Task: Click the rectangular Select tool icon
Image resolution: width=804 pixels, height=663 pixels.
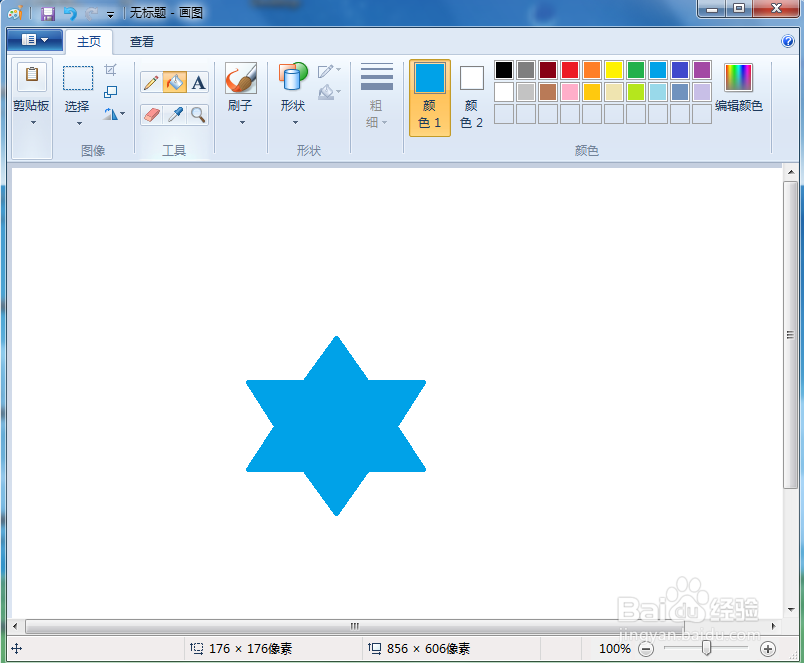Action: 78,78
